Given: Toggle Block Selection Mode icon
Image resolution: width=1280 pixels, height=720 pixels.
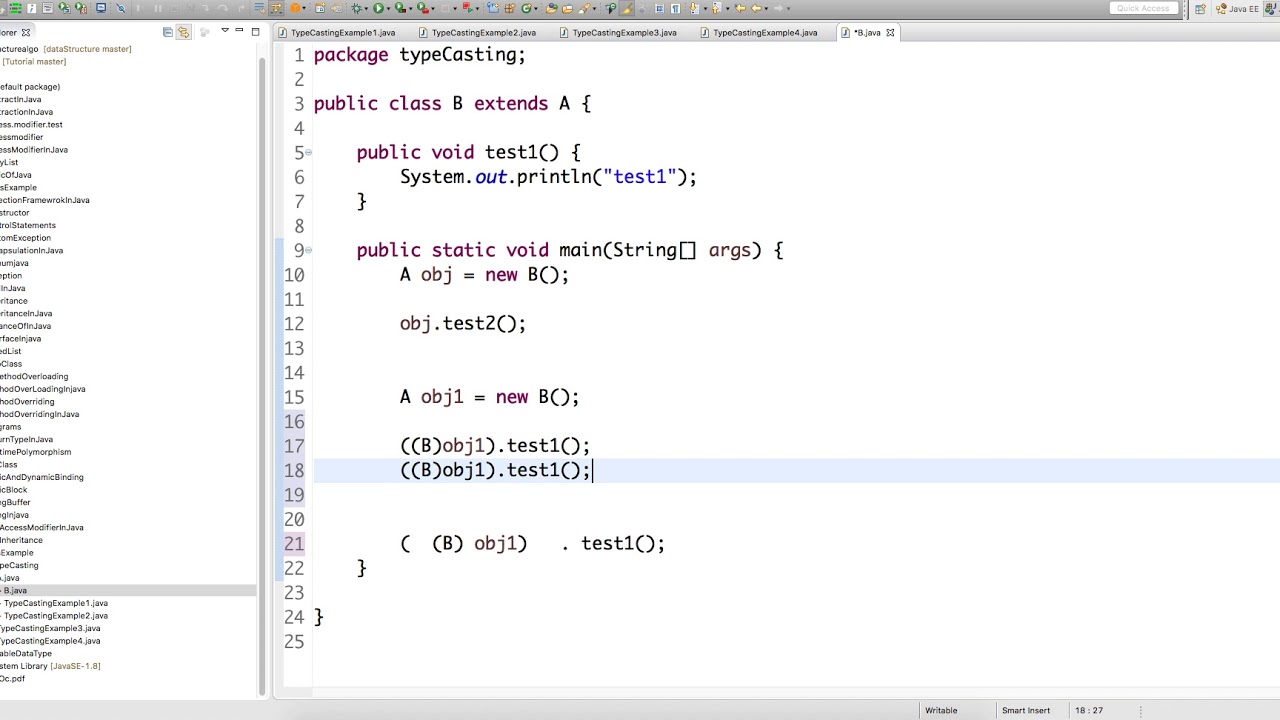Looking at the screenshot, I should tap(659, 8).
